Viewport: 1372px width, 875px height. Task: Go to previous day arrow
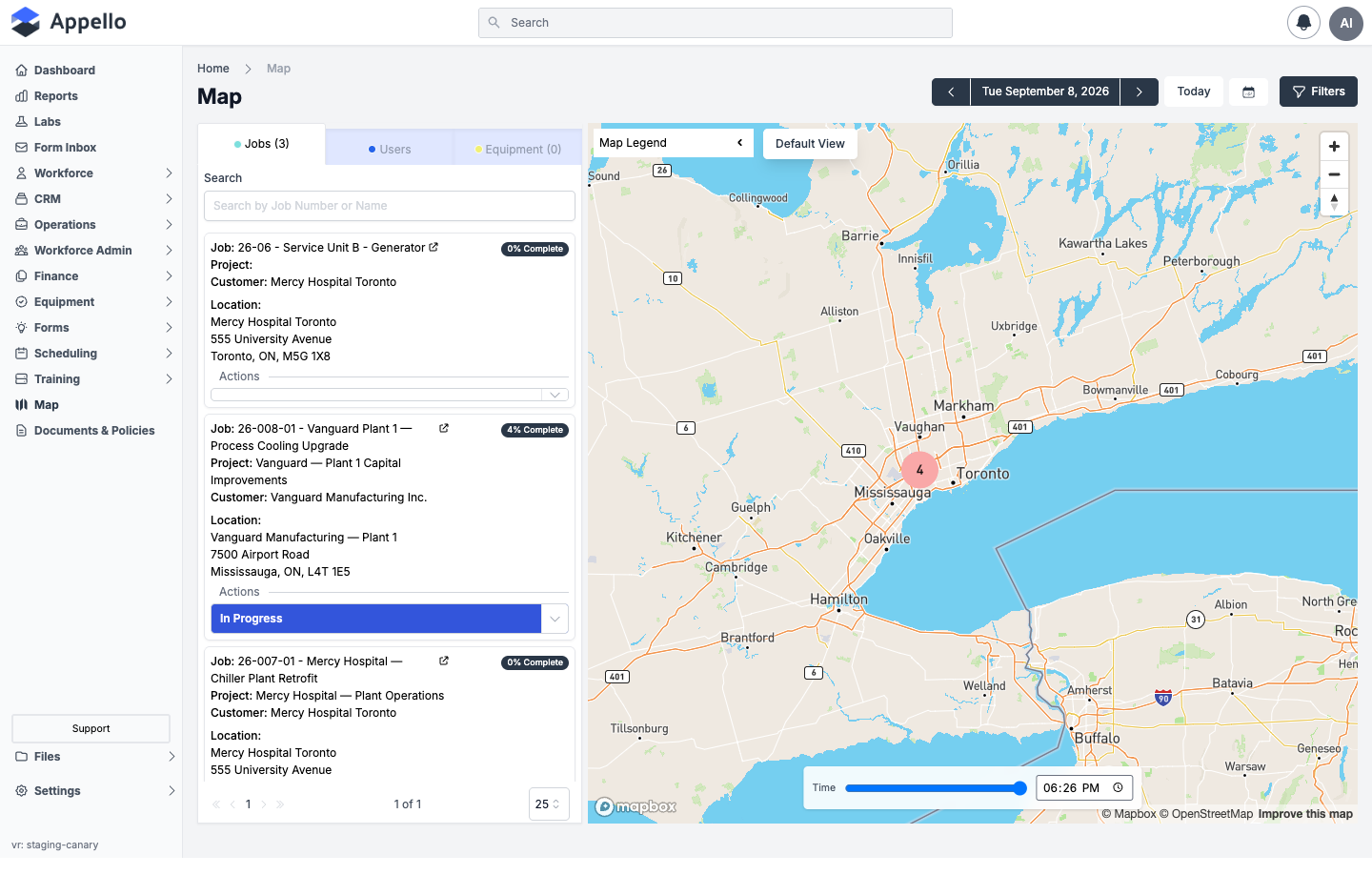point(951,92)
